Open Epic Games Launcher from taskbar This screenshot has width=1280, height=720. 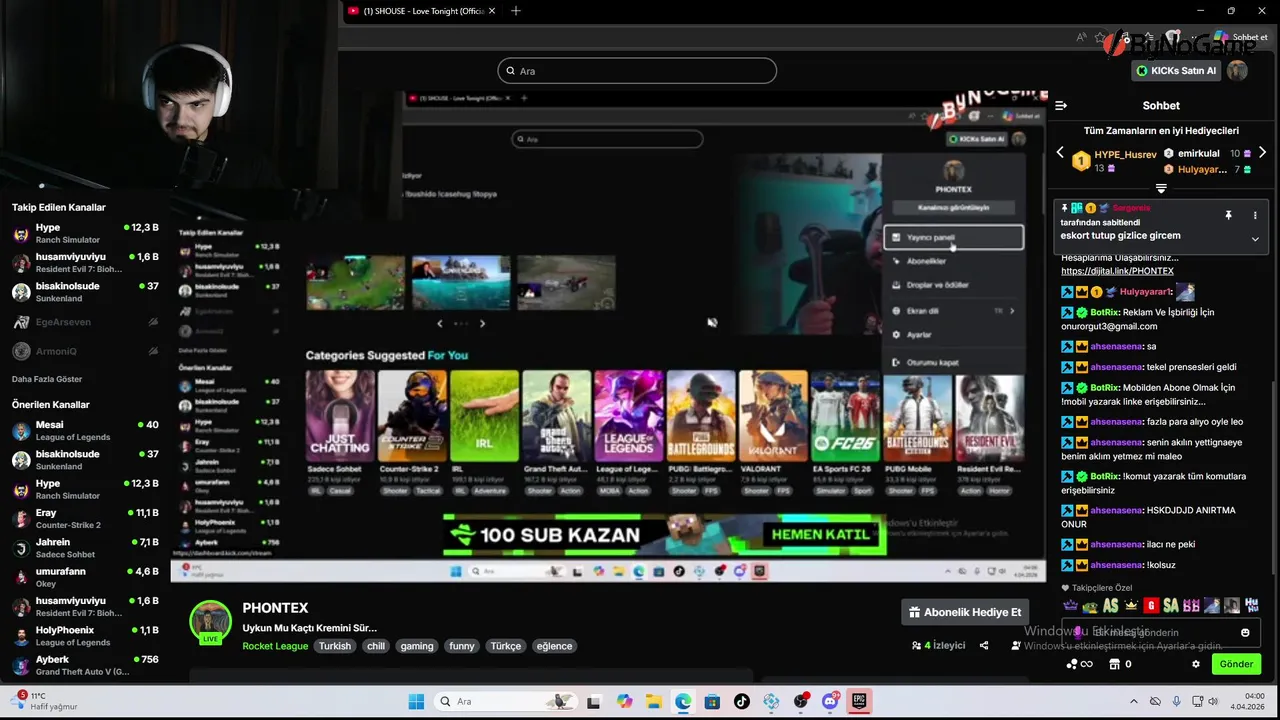tap(858, 701)
